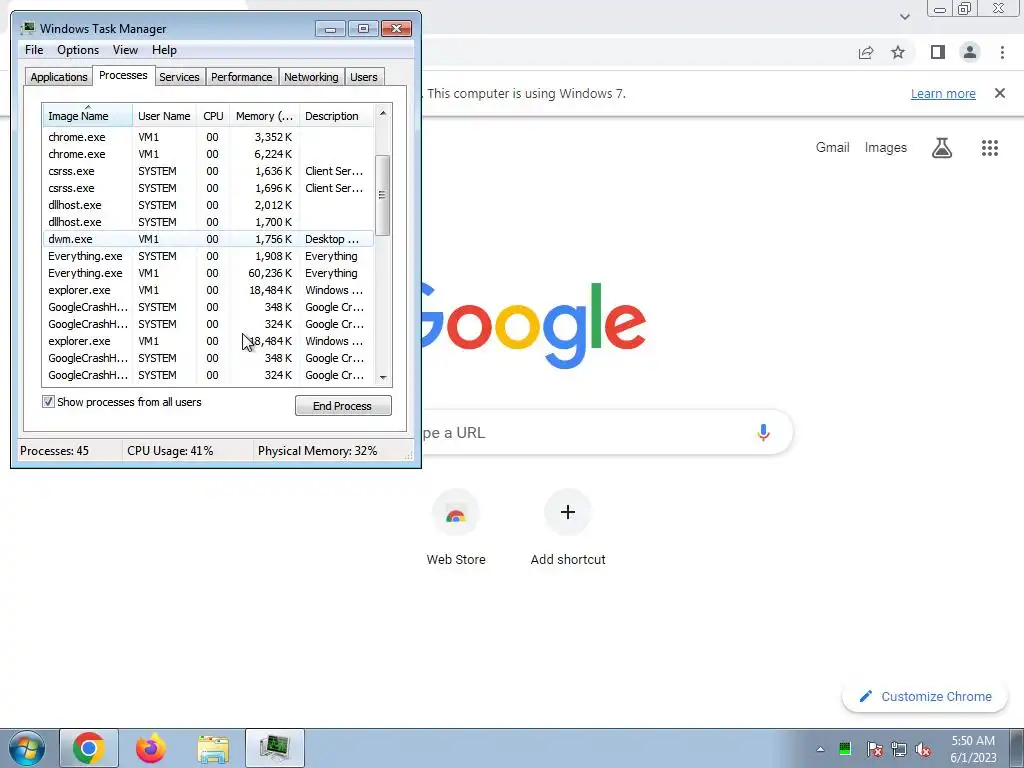Switch to the Networking tab
This screenshot has width=1024, height=768.
tap(311, 76)
